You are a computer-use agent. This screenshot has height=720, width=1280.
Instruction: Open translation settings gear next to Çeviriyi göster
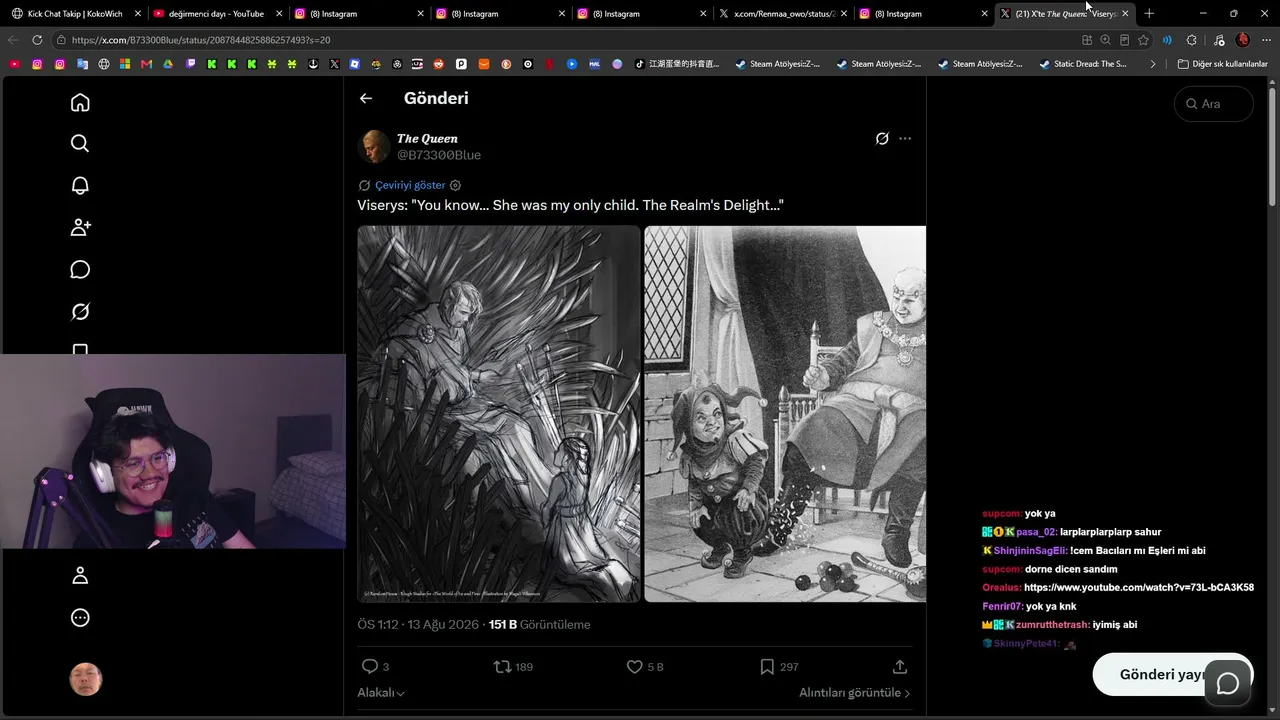pyautogui.click(x=455, y=185)
